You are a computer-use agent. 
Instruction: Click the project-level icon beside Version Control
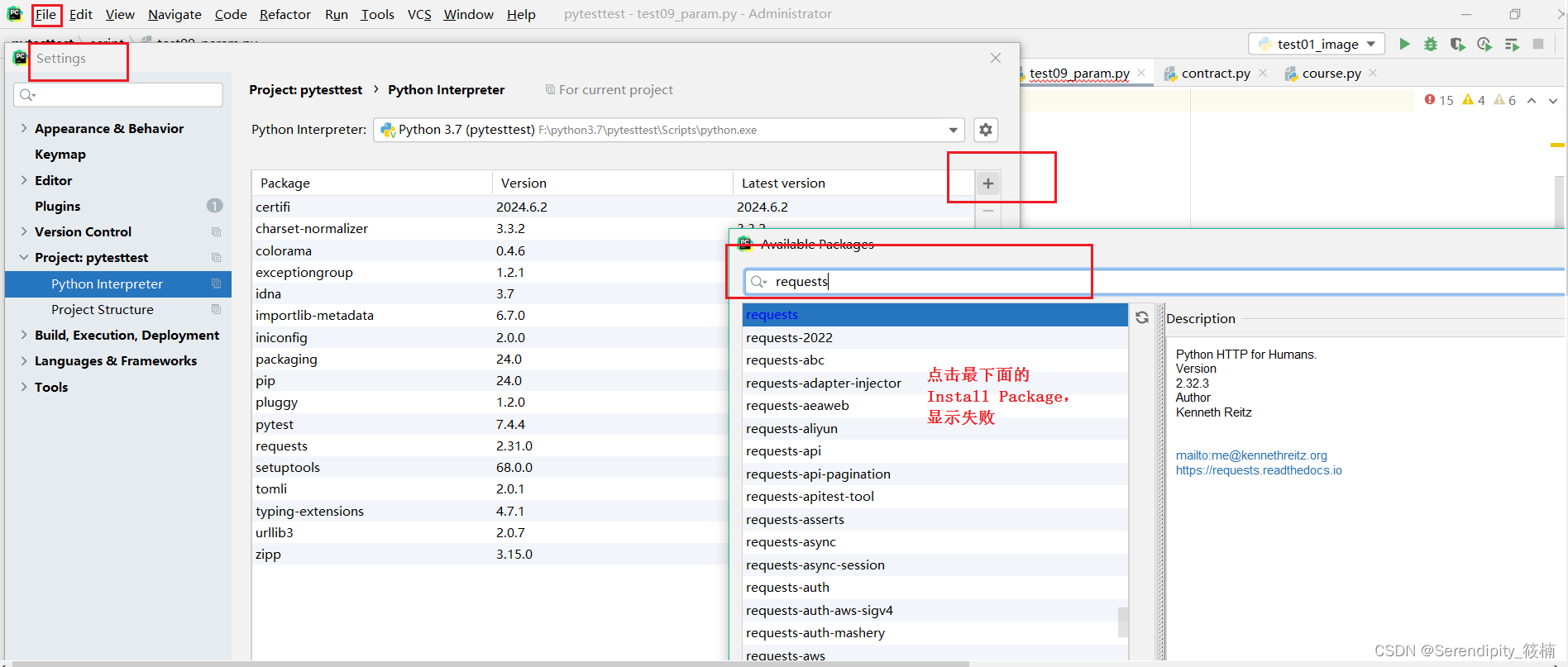[216, 232]
